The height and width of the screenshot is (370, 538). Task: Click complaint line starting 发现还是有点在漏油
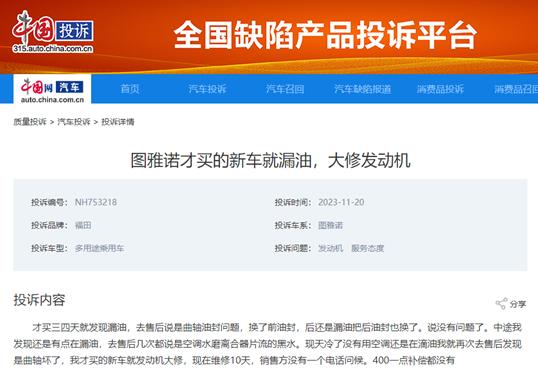268,344
